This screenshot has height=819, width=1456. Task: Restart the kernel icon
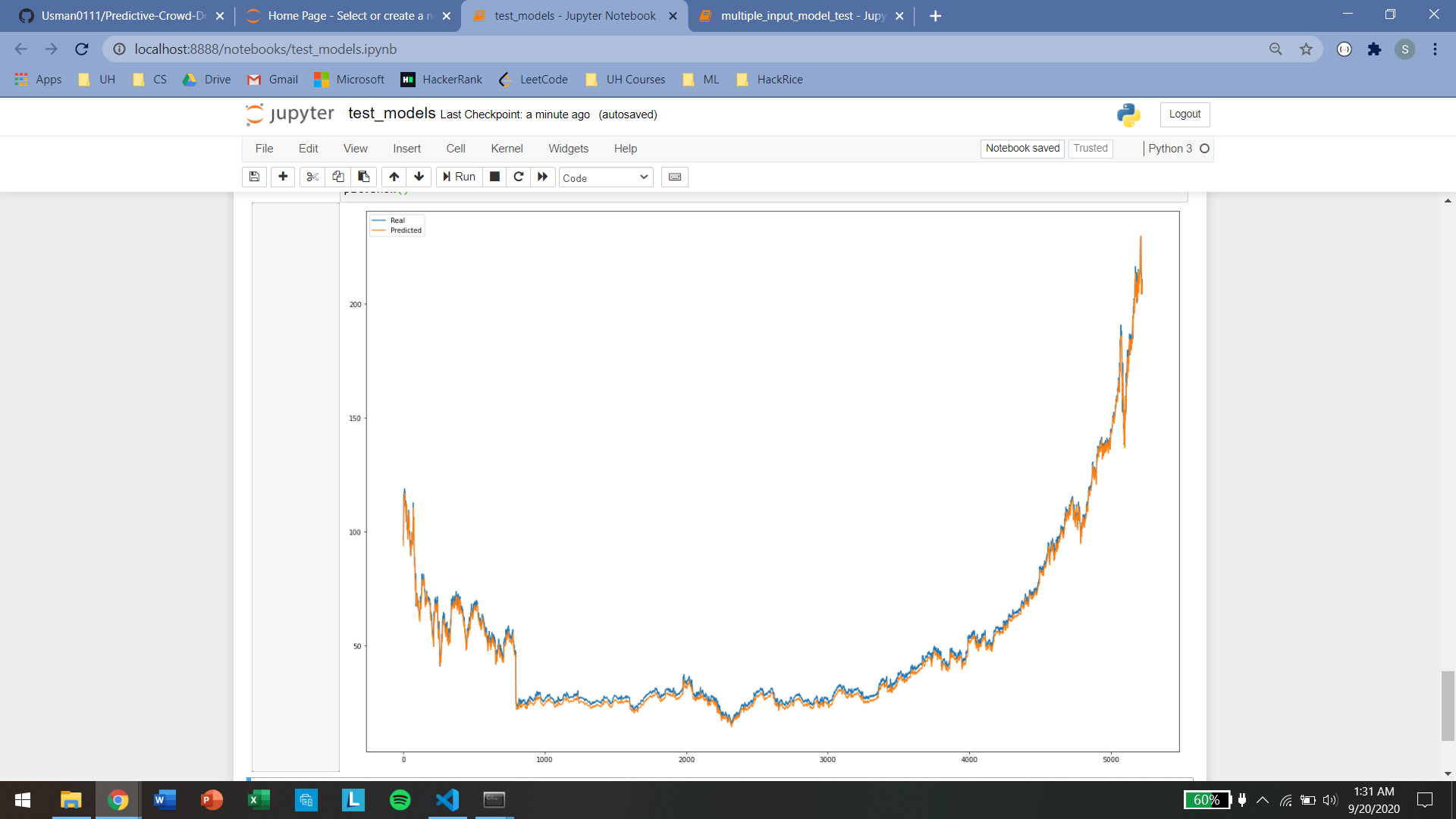click(519, 177)
